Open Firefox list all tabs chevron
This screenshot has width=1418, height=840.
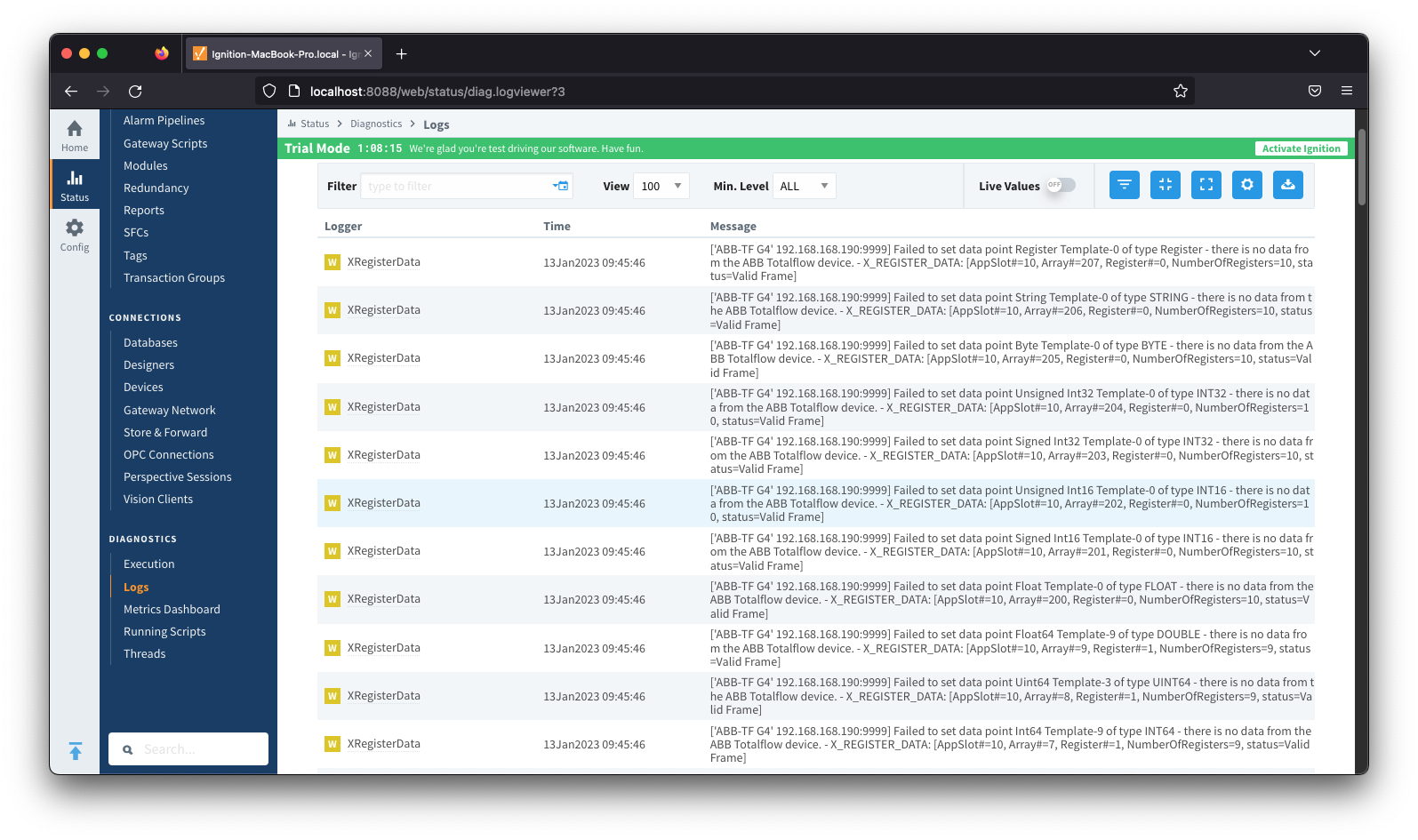(1314, 53)
